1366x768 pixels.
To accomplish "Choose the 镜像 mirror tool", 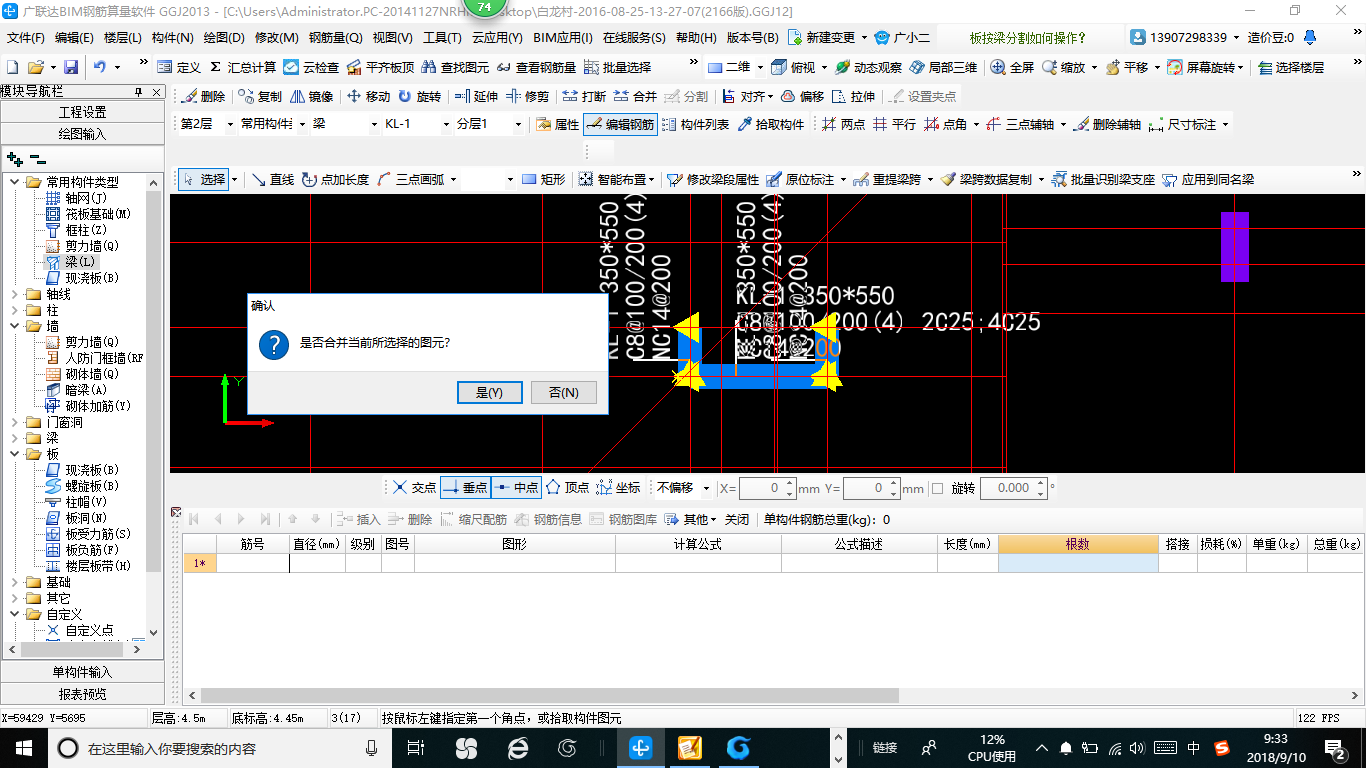I will click(312, 97).
